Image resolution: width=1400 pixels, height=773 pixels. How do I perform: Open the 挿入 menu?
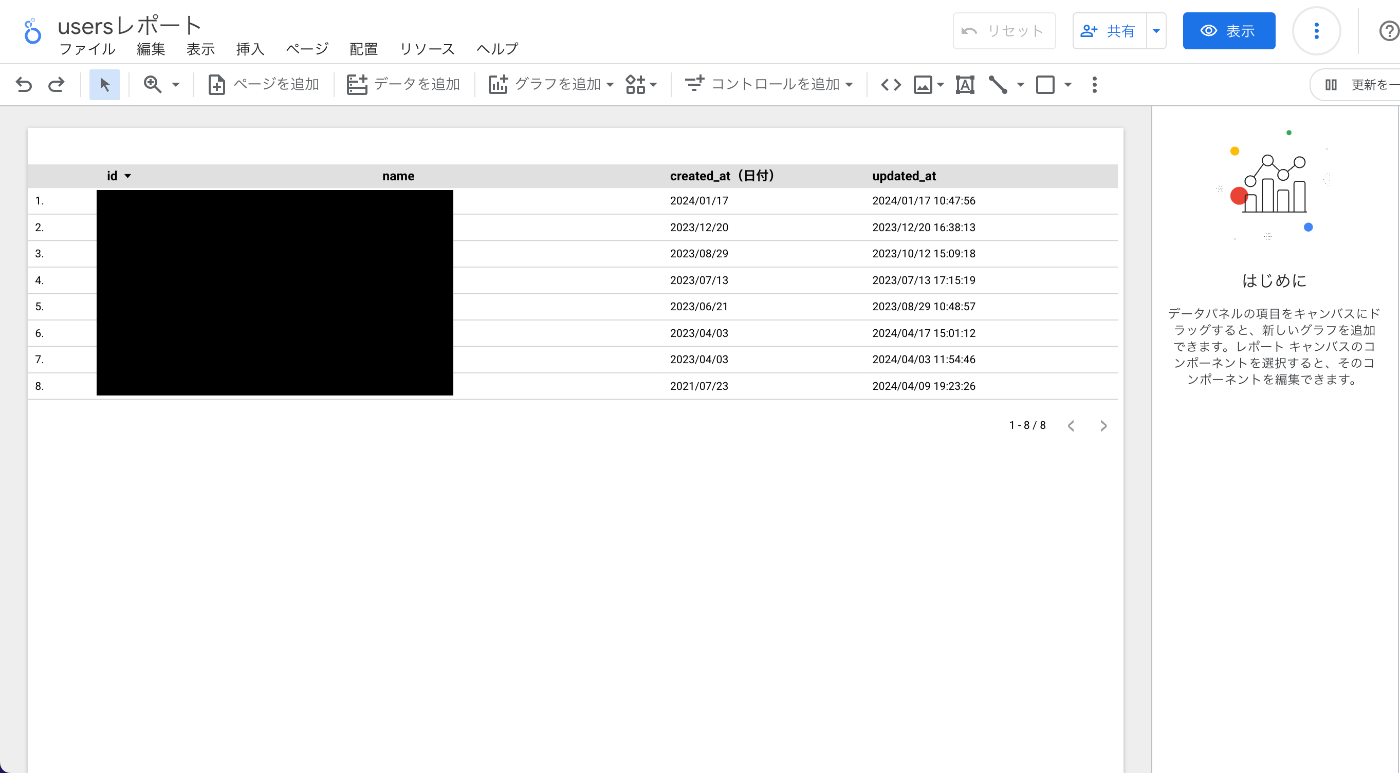click(x=250, y=49)
